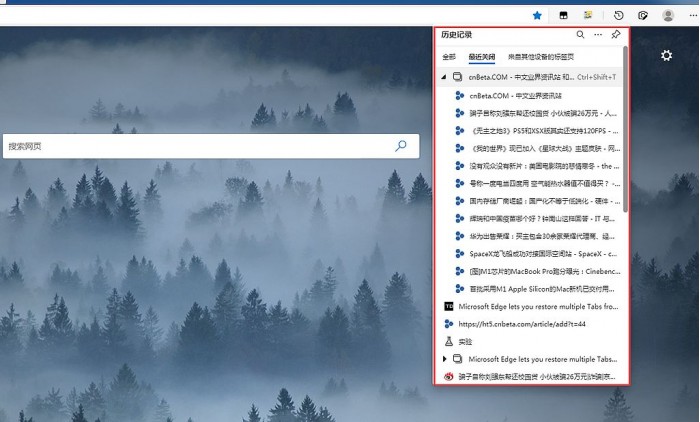The image size is (700, 422).
Task: Open the History clock icon in toolbar
Action: [x=619, y=15]
